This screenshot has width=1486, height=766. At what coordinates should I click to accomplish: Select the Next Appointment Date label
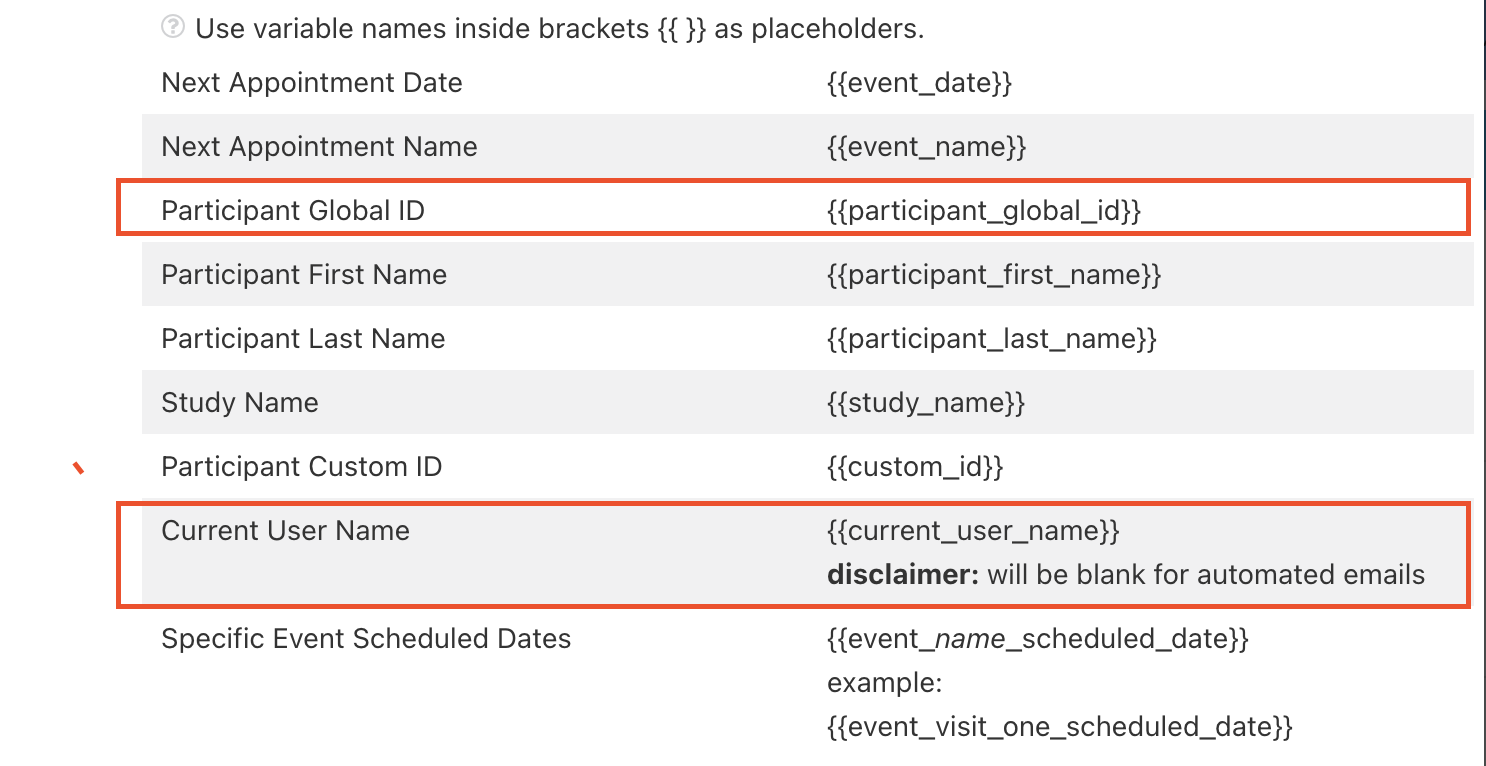pos(311,83)
